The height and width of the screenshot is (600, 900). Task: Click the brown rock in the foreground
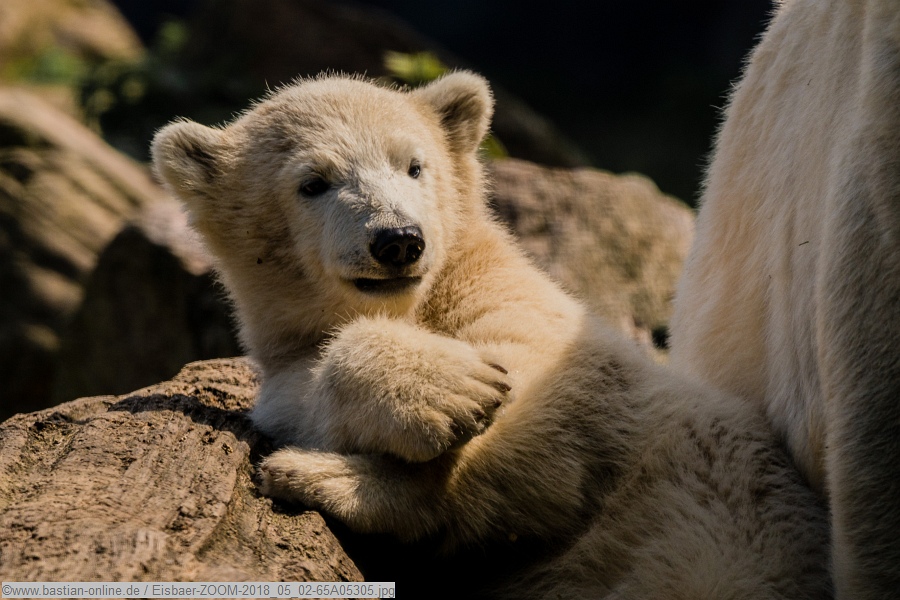150,490
